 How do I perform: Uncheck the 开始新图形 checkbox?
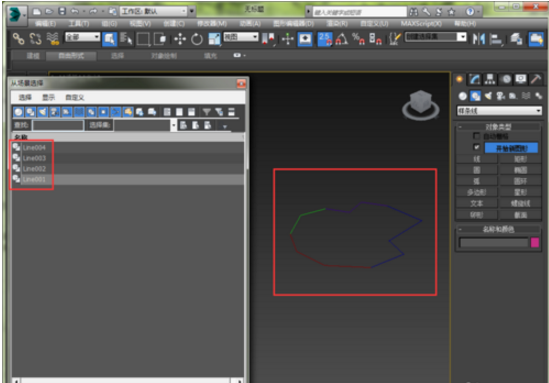pyautogui.click(x=476, y=147)
